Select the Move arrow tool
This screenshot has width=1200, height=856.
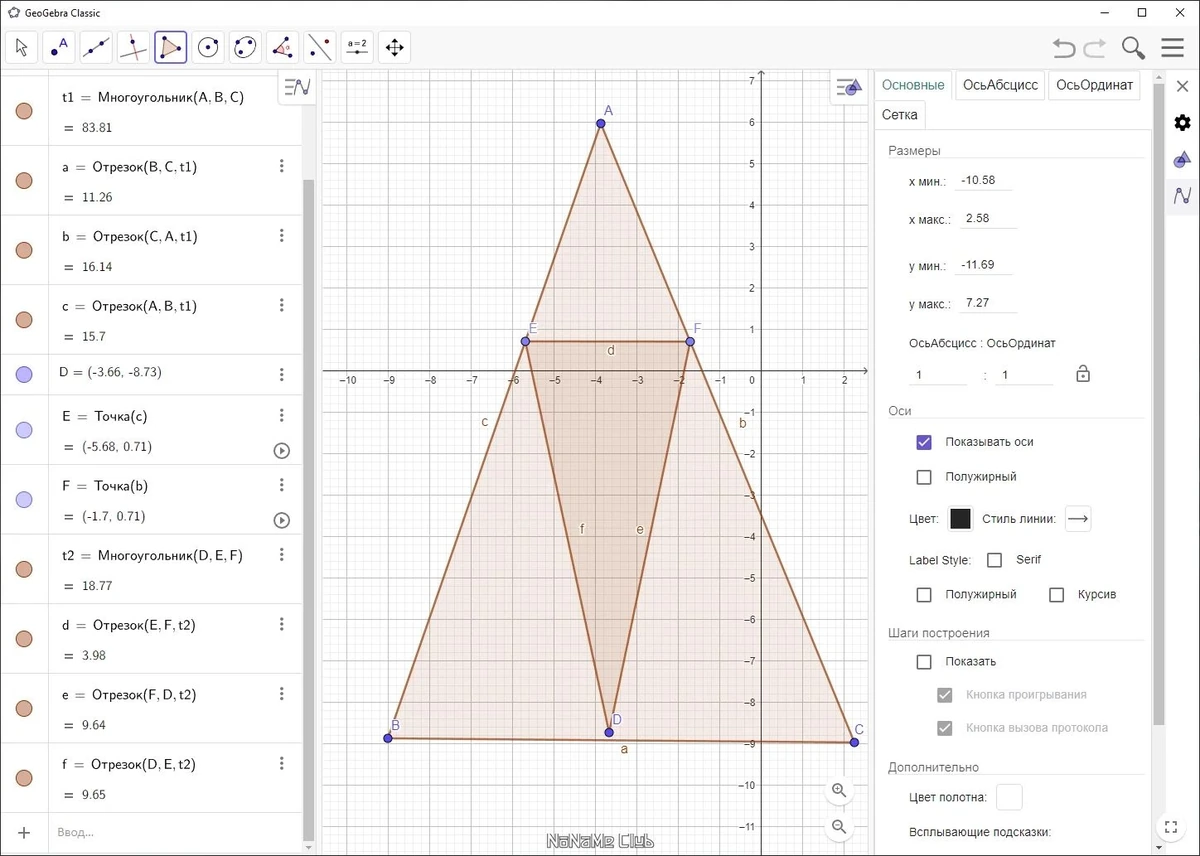(x=23, y=47)
